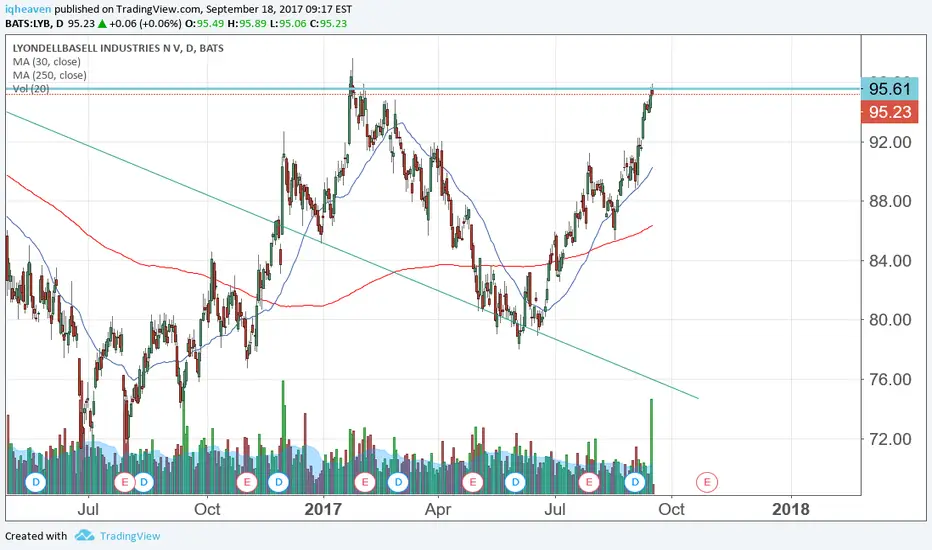Click the earnings 'E' marker just after Apr 2017
The width and height of the screenshot is (932, 550).
click(473, 482)
